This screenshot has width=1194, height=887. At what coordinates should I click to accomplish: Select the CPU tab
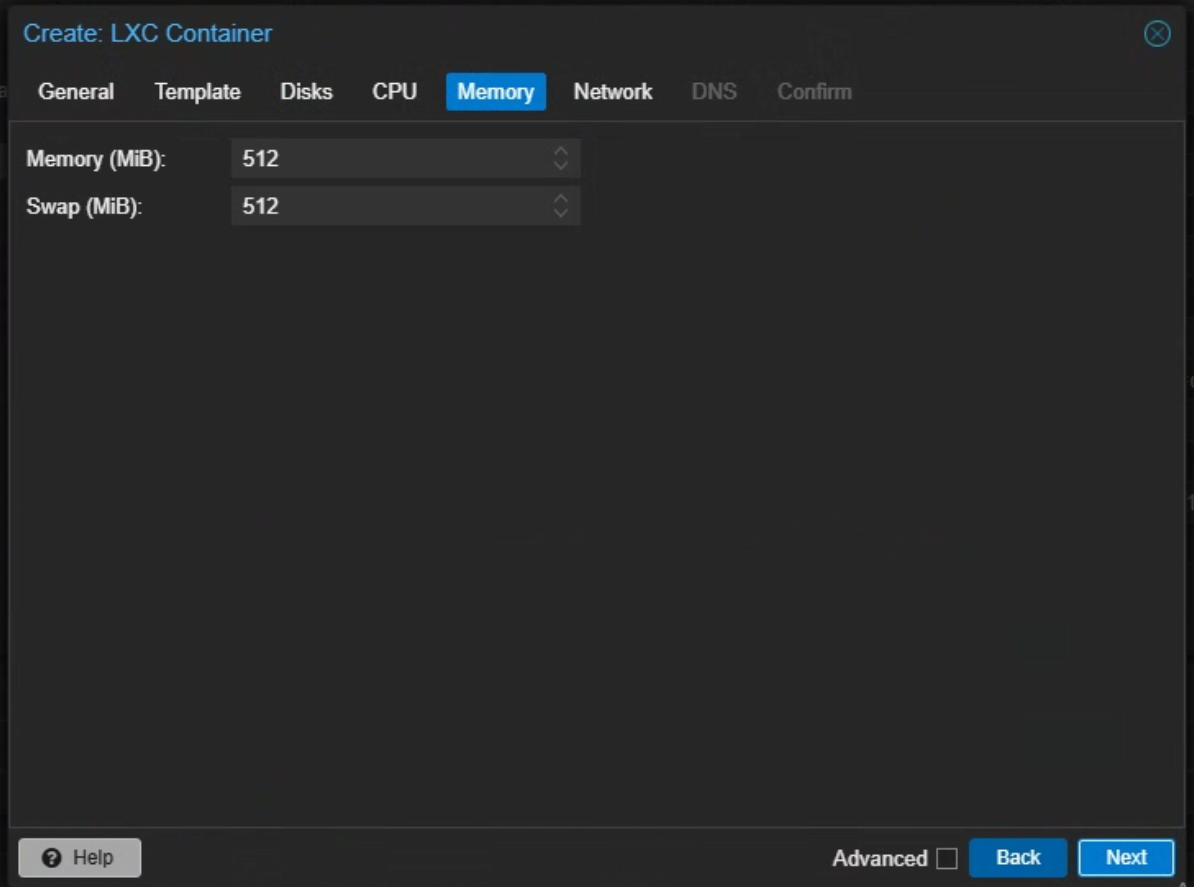coord(394,92)
